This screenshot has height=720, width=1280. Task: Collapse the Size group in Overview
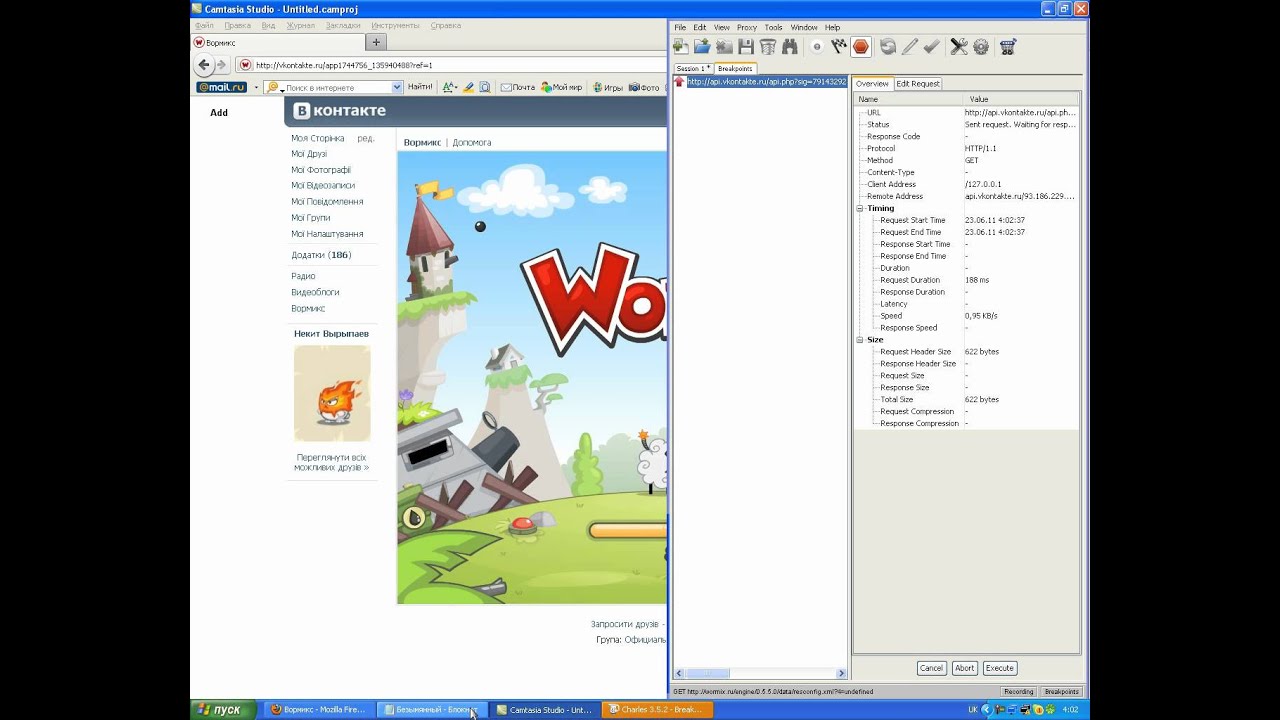pyautogui.click(x=860, y=340)
